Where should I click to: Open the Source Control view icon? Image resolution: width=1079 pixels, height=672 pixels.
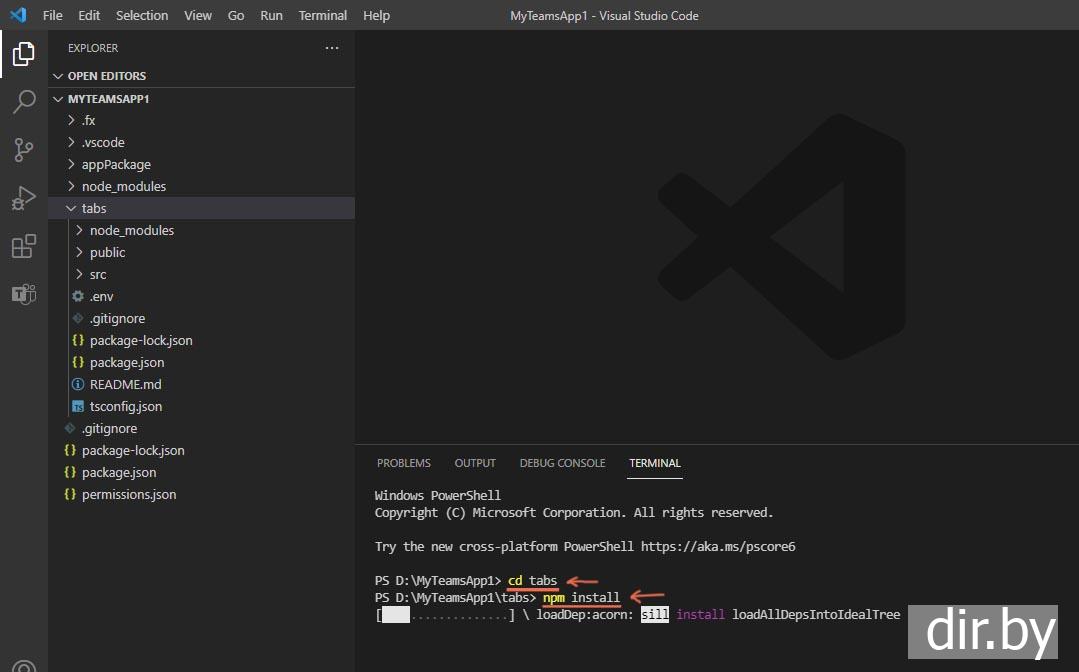pyautogui.click(x=24, y=150)
